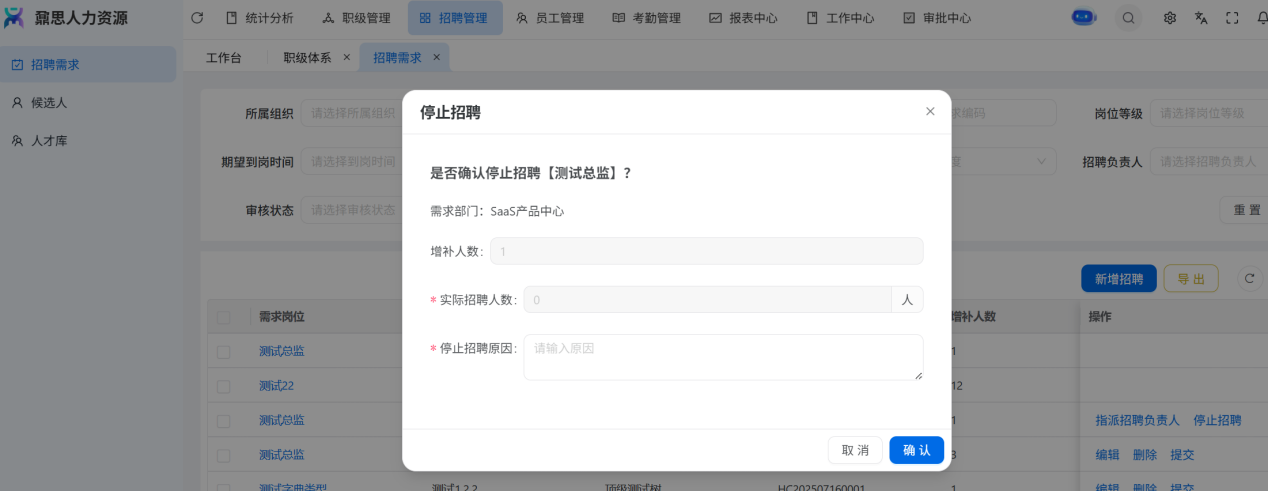The image size is (1268, 491).
Task: Close the 职级体系 tab
Action: tap(347, 57)
